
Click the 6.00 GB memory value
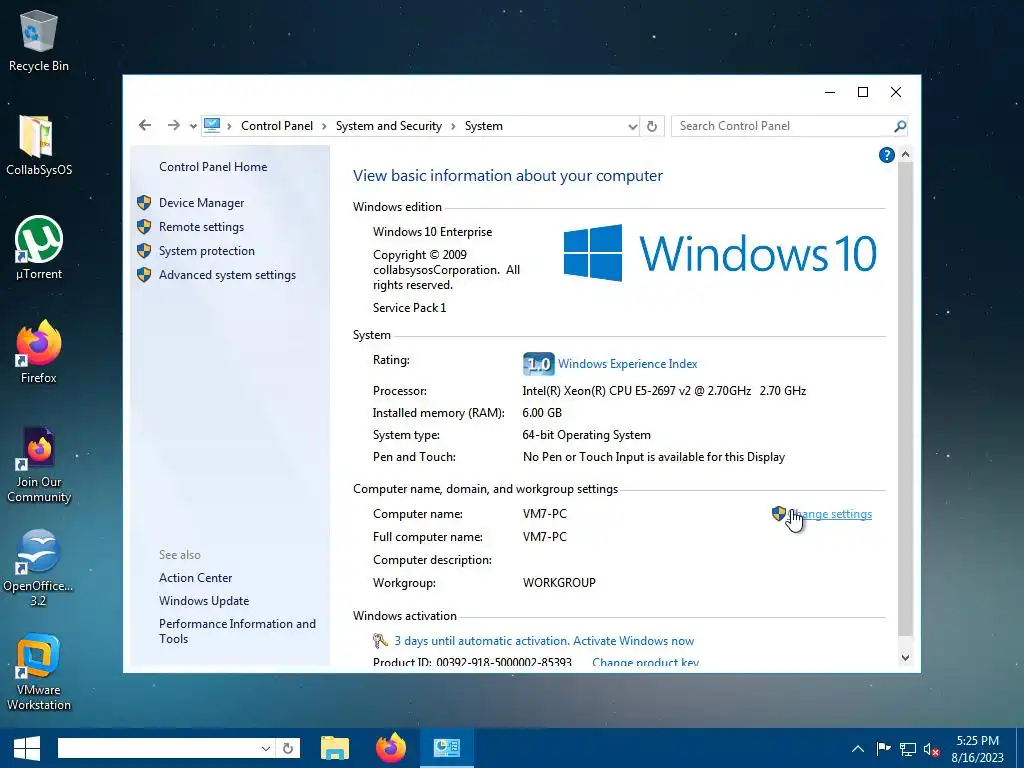[x=542, y=413]
